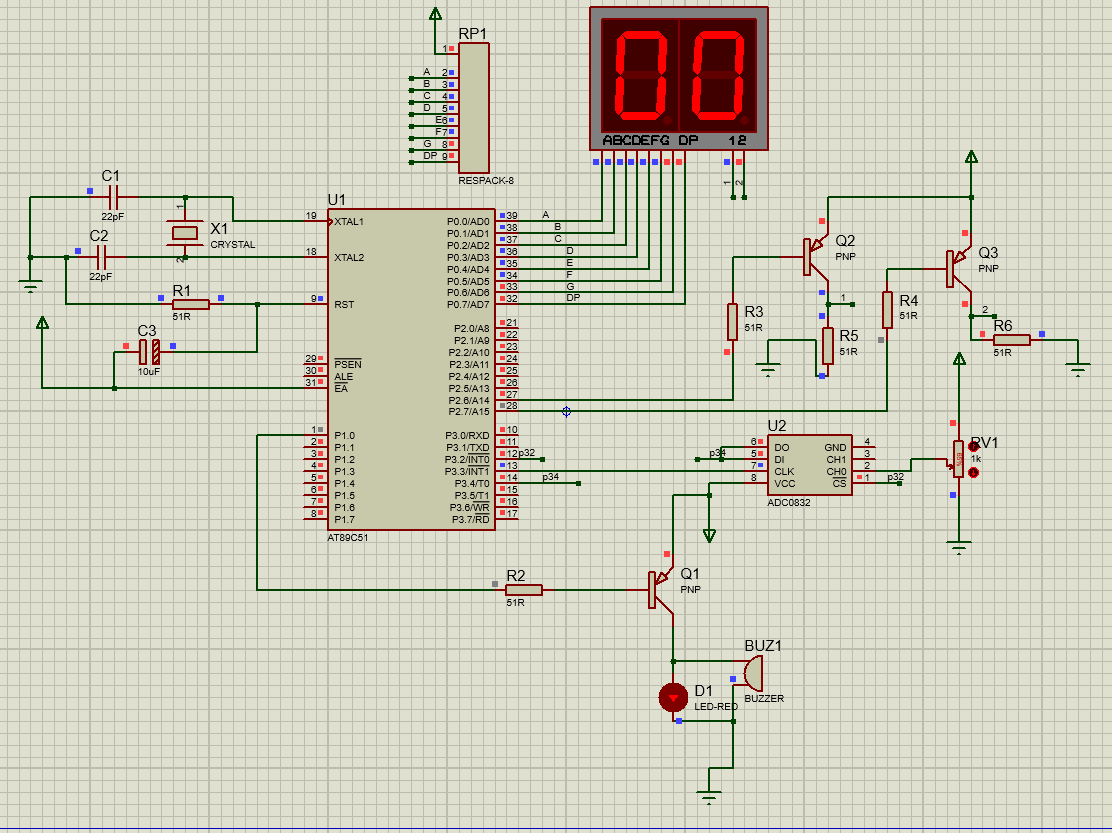
Task: Click the P1.7 pin label
Action: 345,520
